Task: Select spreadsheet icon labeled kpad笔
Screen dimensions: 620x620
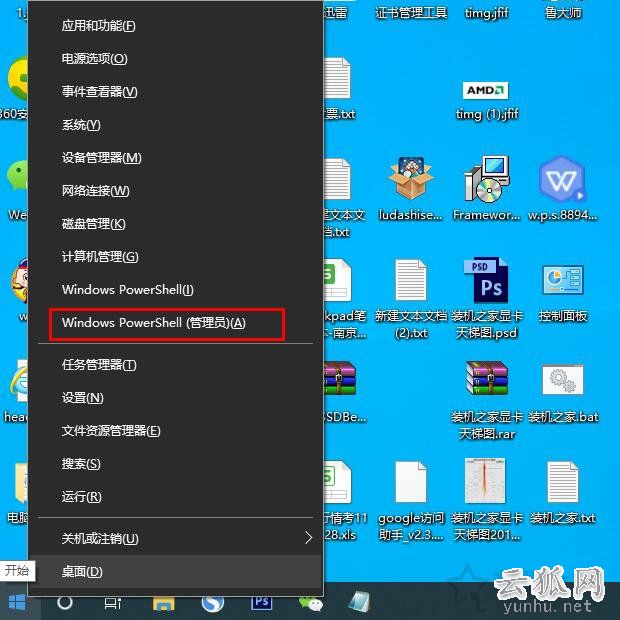Action: [338, 280]
